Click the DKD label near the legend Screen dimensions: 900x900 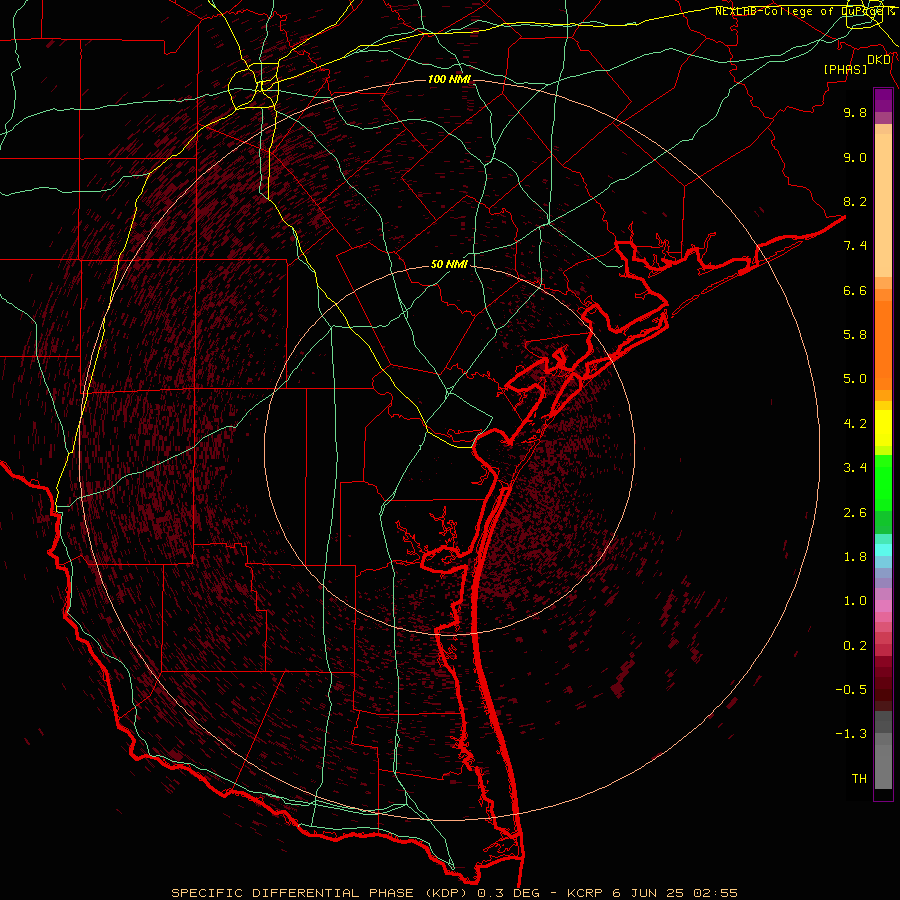(x=879, y=59)
